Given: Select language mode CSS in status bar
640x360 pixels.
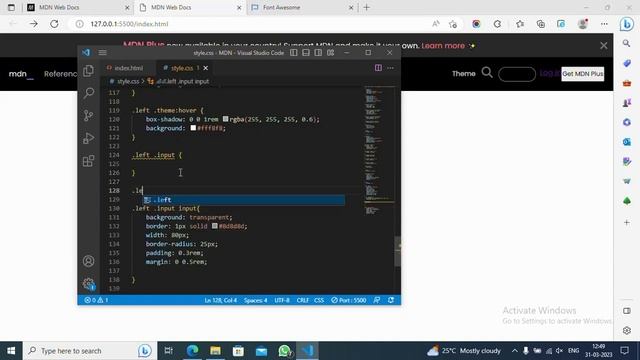Looking at the screenshot, I should pyautogui.click(x=319, y=300).
